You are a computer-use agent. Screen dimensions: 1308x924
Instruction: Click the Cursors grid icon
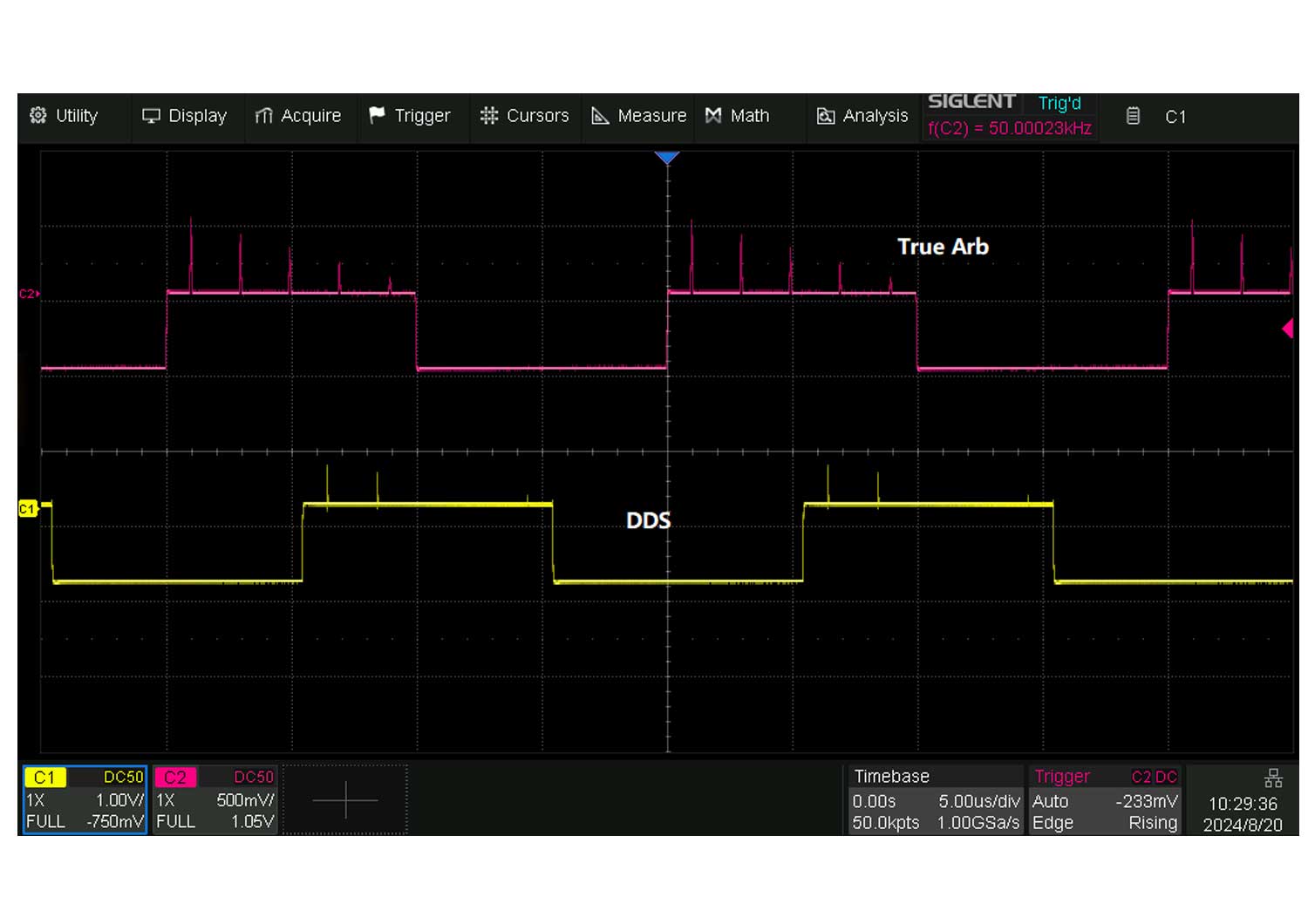[x=489, y=116]
